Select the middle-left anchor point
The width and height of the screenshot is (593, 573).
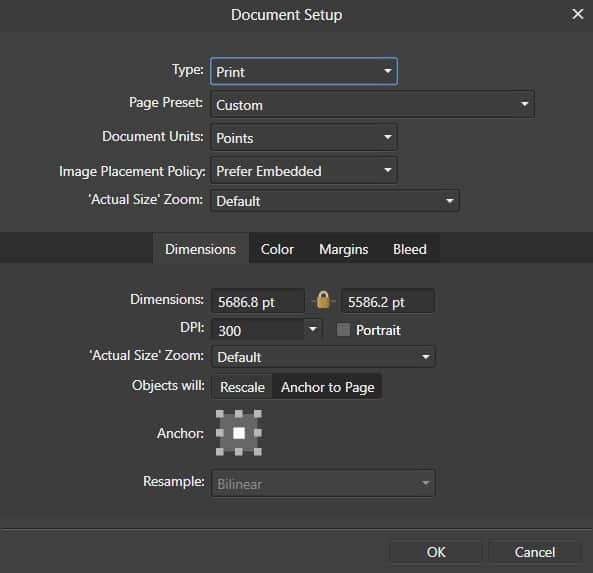click(220, 433)
